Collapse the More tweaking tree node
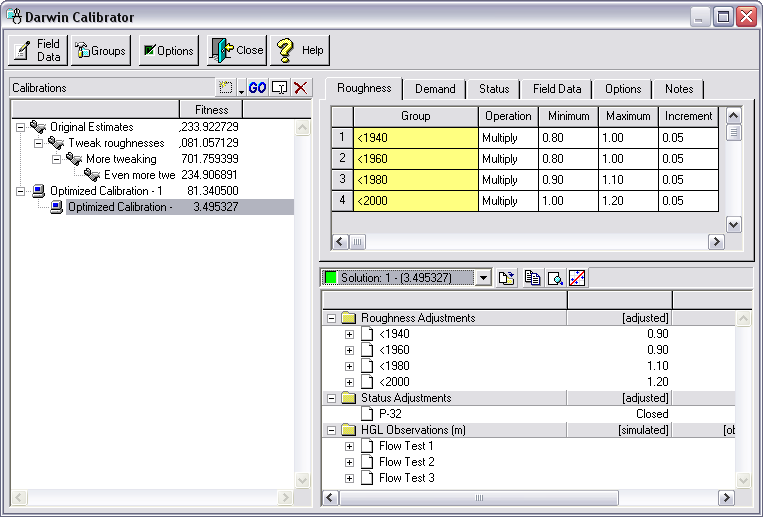 click(x=56, y=159)
